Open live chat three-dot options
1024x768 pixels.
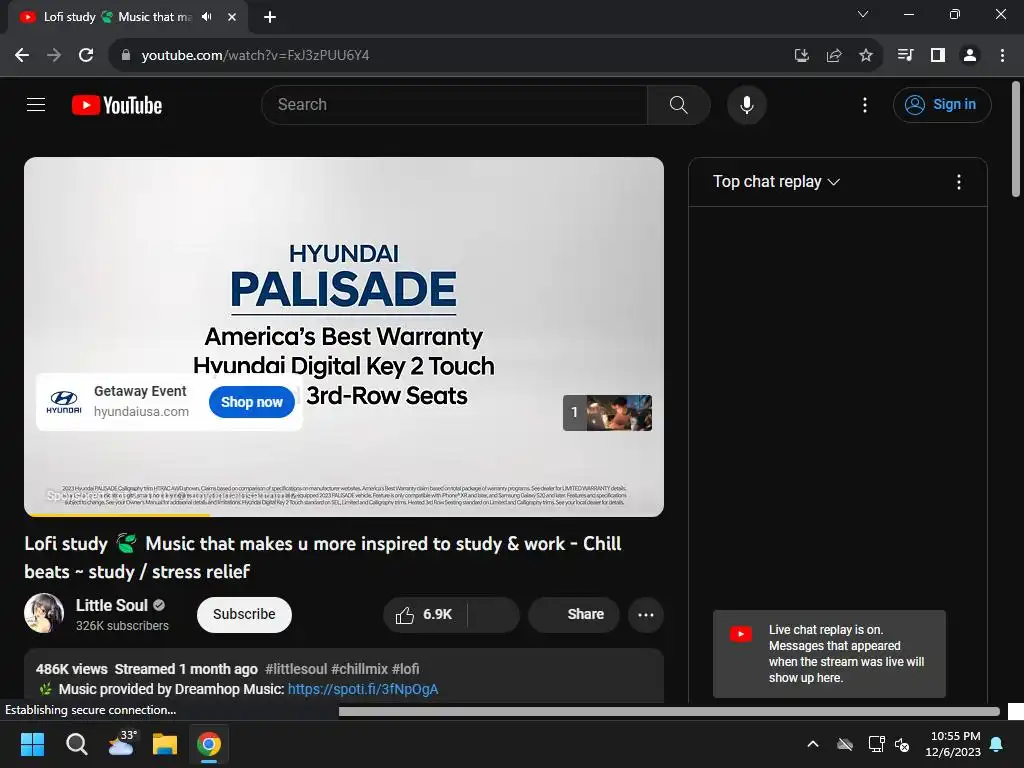(958, 182)
